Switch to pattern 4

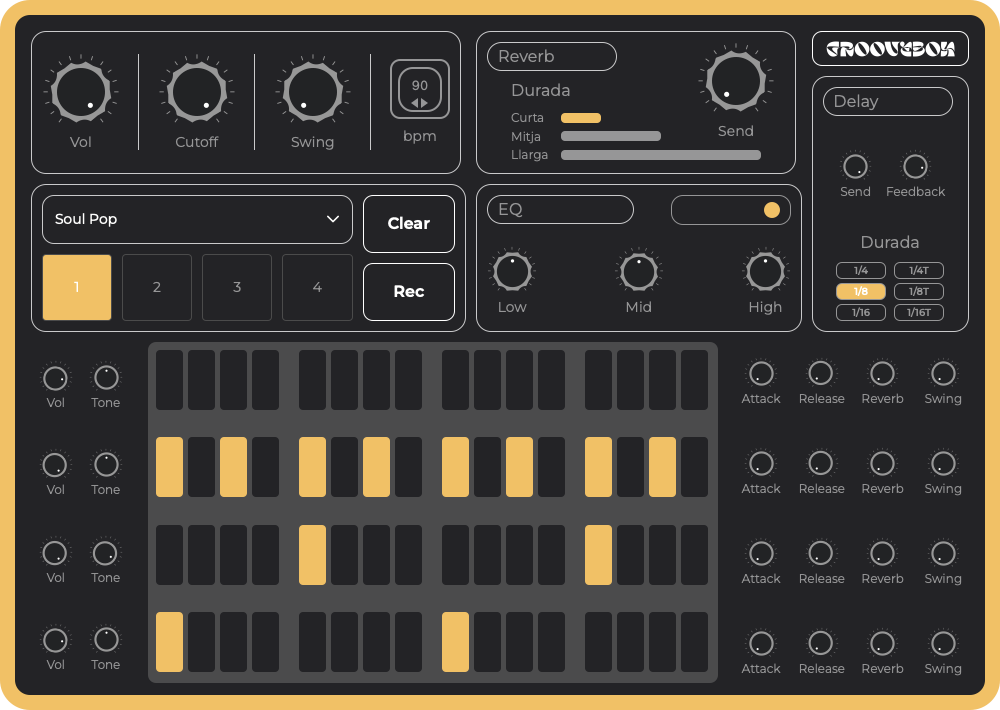[x=317, y=287]
